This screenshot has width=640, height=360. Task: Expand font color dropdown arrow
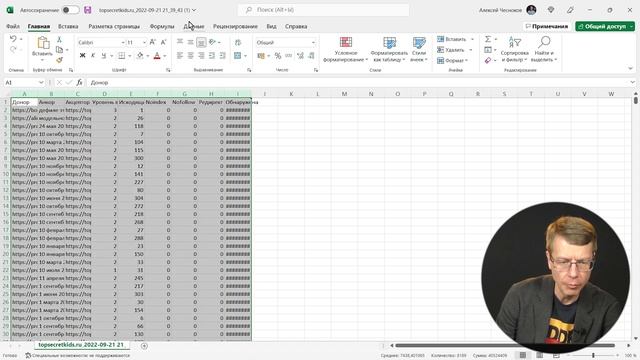[x=165, y=56]
